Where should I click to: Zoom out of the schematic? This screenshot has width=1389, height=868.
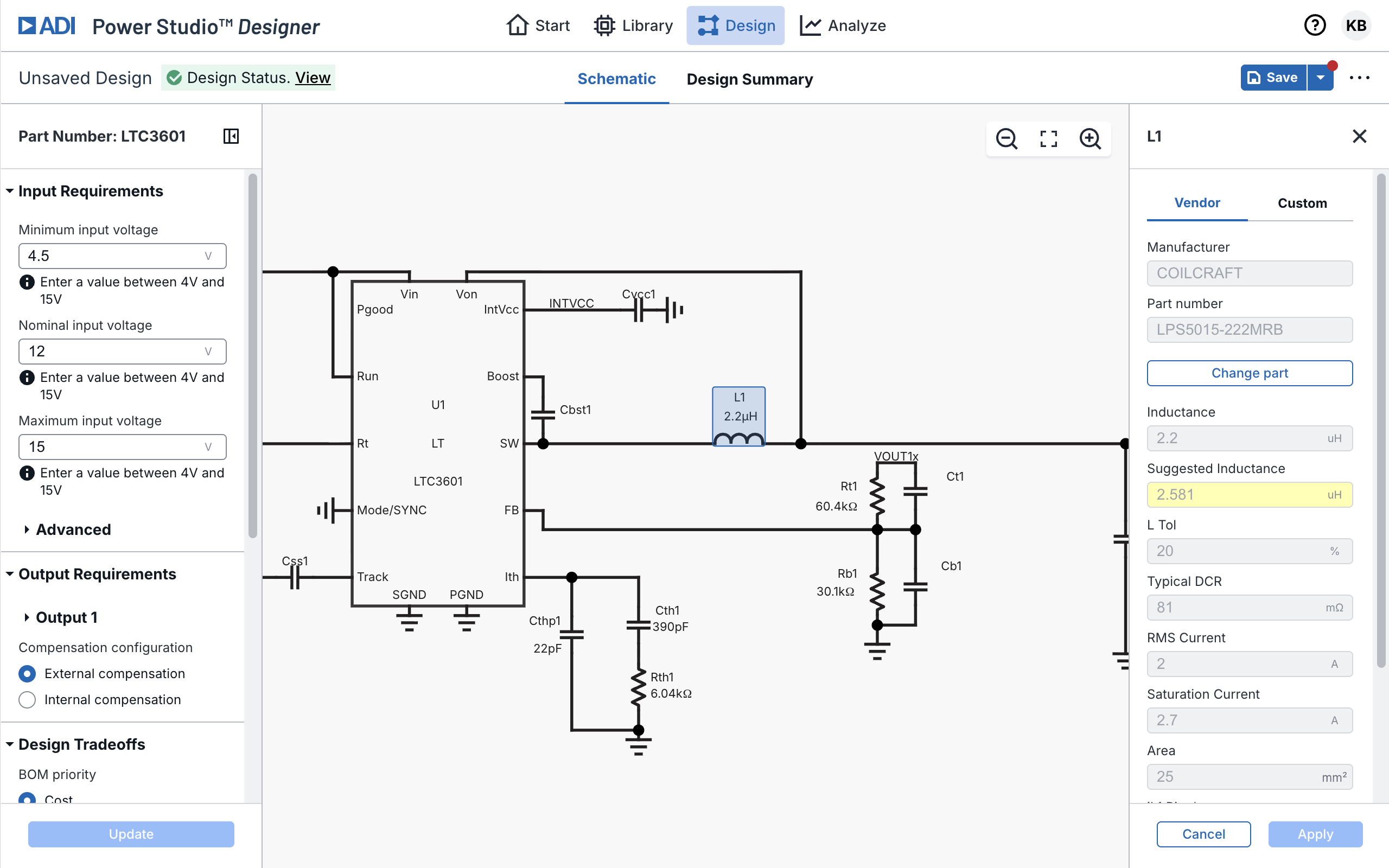(1006, 138)
